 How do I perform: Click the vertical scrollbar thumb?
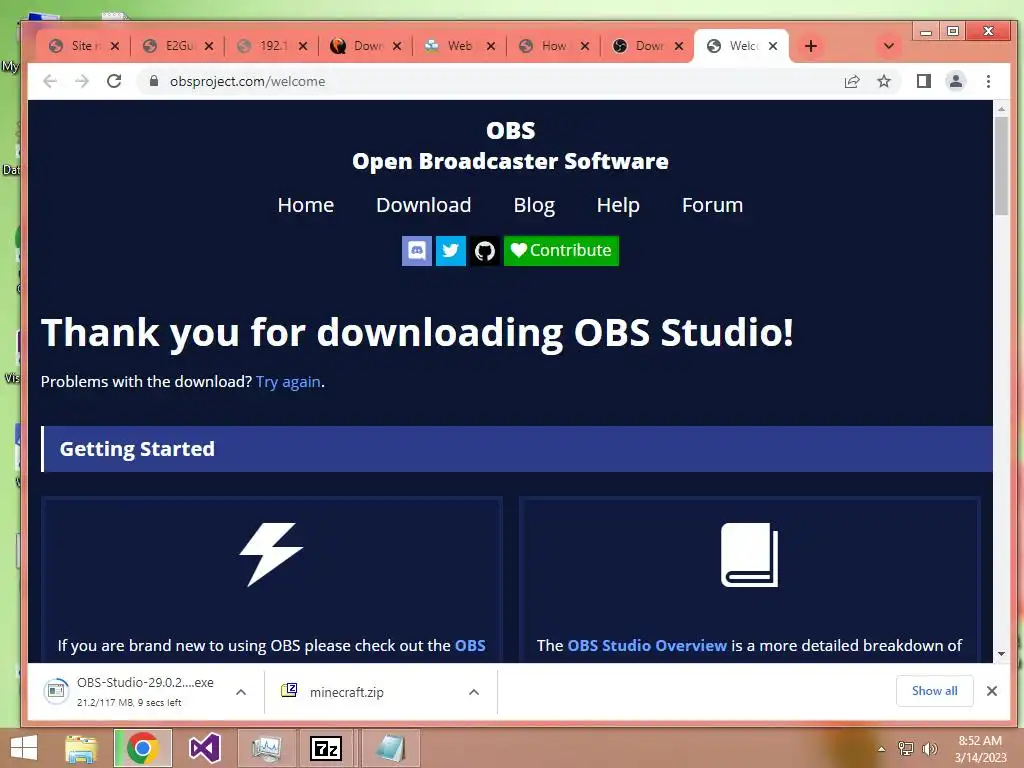point(1001,167)
